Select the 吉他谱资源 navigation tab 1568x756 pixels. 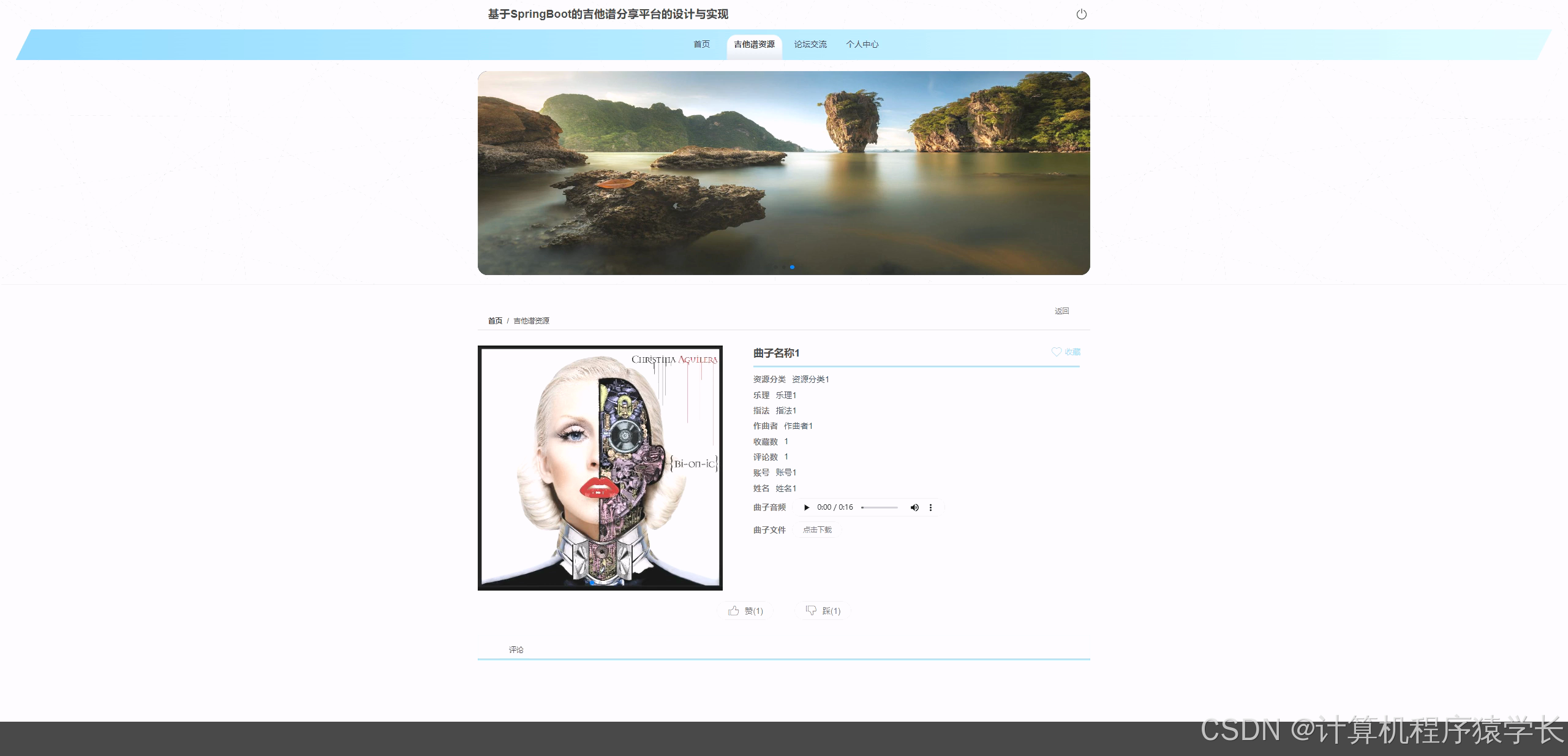[x=754, y=44]
